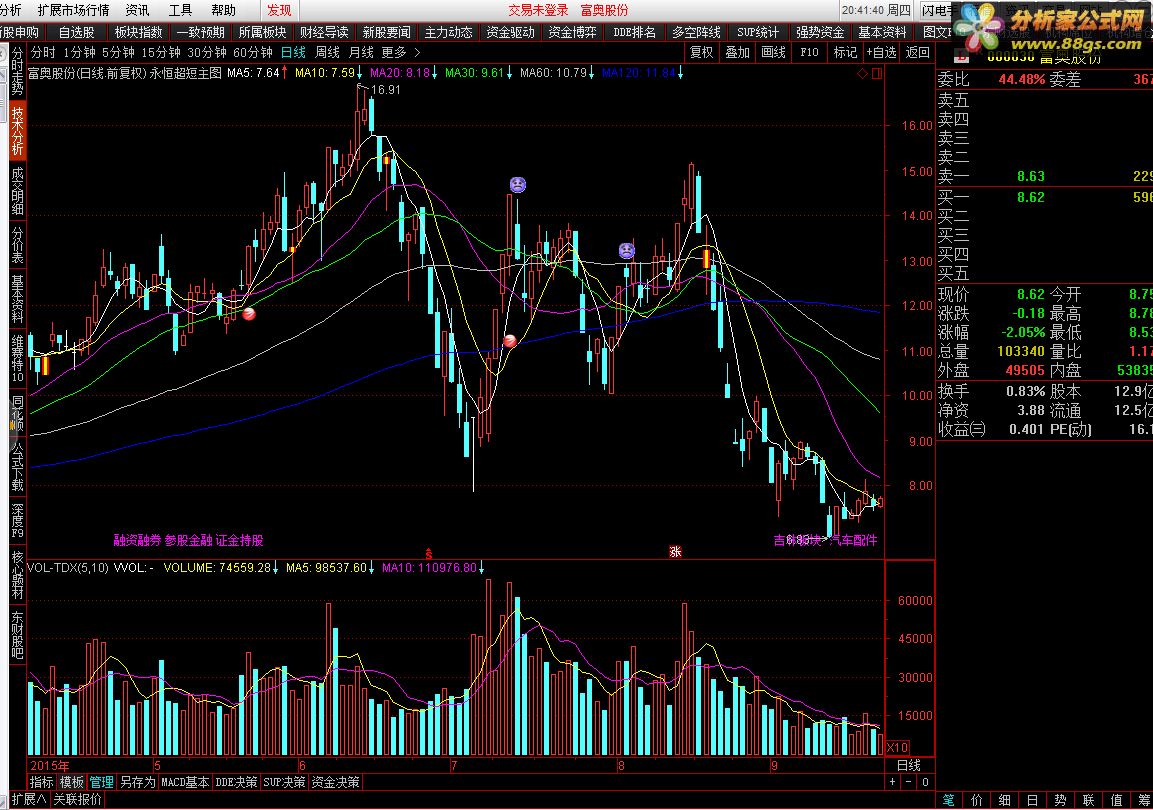Click the red rectangle icon beside the diamond

(x=877, y=74)
